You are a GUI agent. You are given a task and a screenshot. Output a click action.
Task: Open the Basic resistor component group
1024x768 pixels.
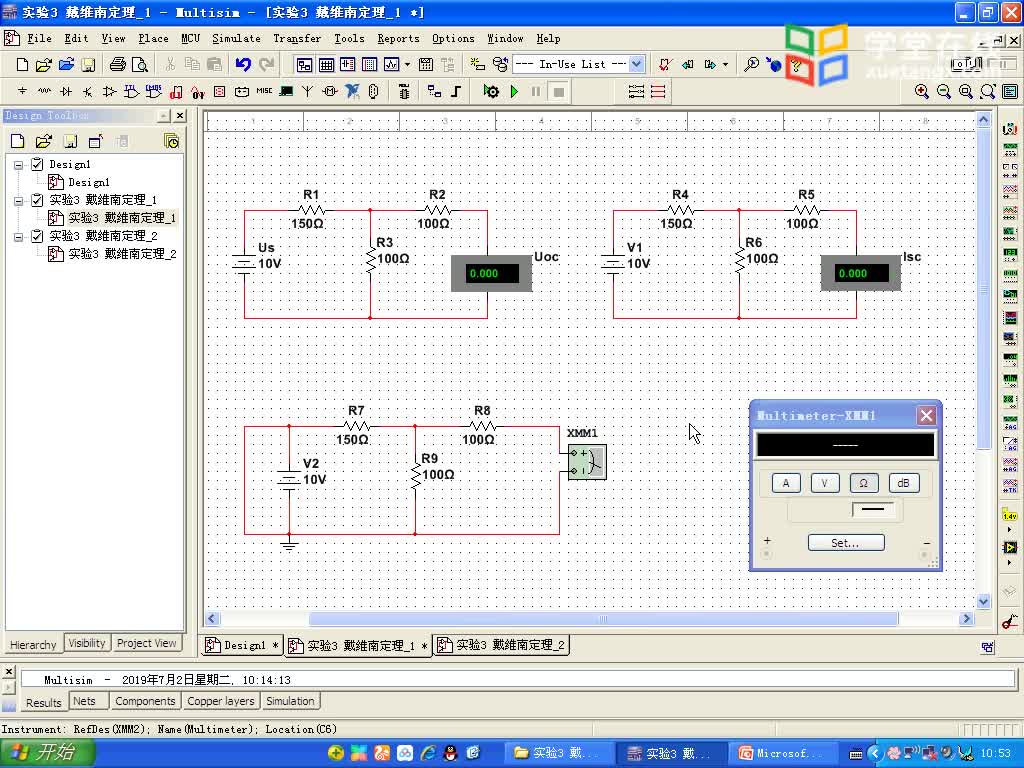[44, 91]
